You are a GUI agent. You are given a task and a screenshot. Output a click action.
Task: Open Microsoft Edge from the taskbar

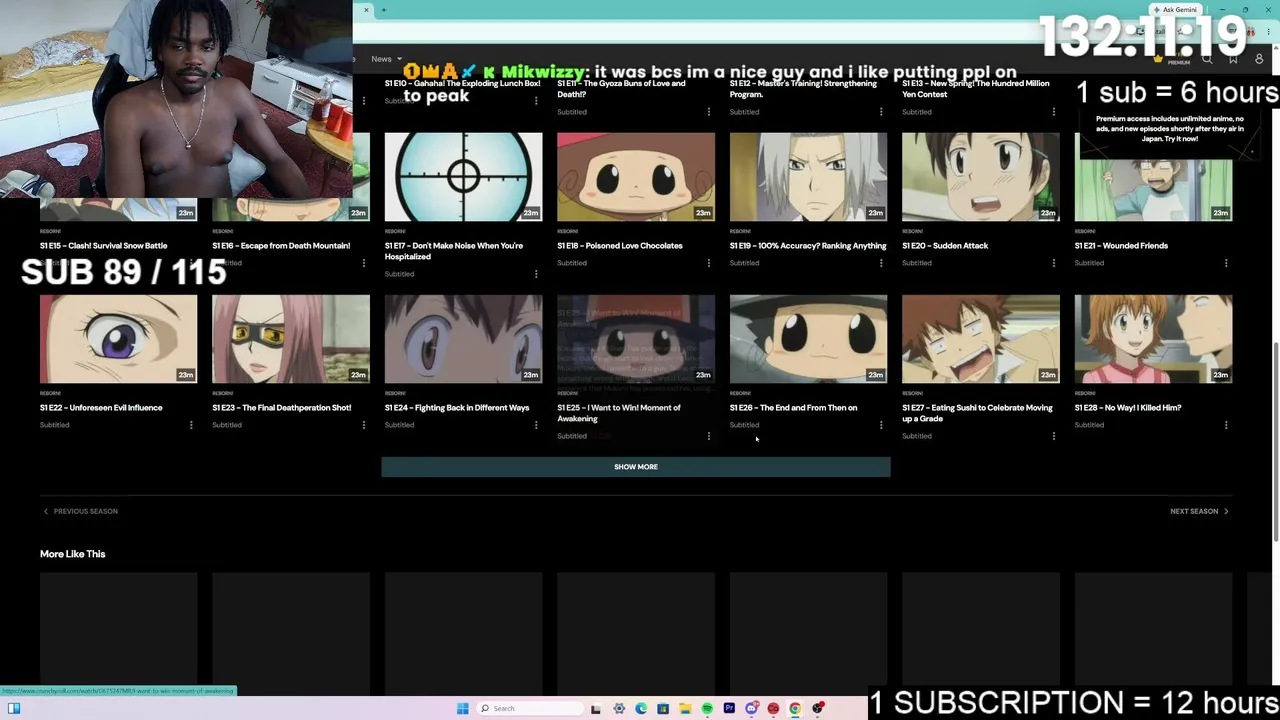pos(641,708)
